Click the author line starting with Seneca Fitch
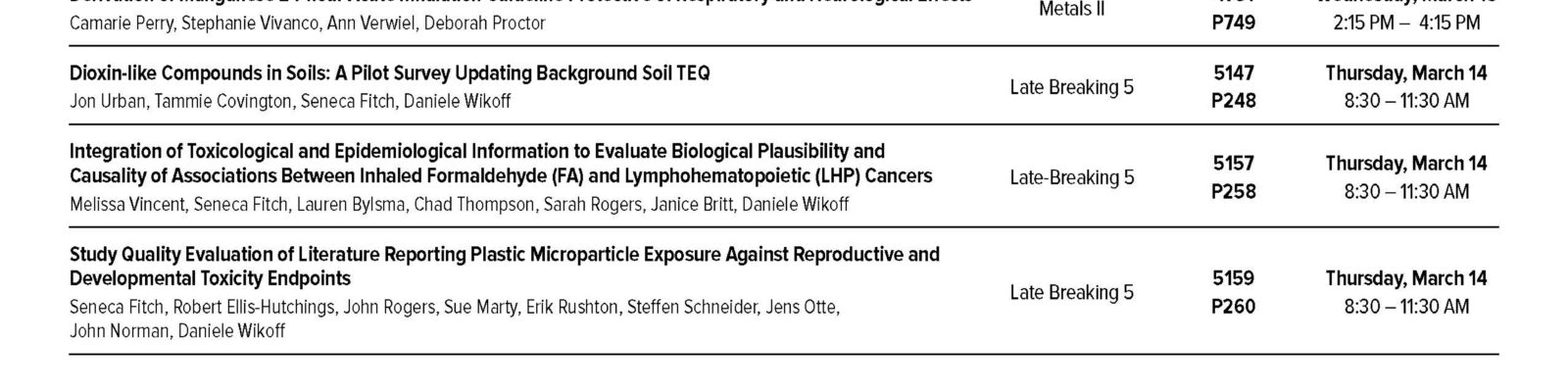 click(x=454, y=307)
